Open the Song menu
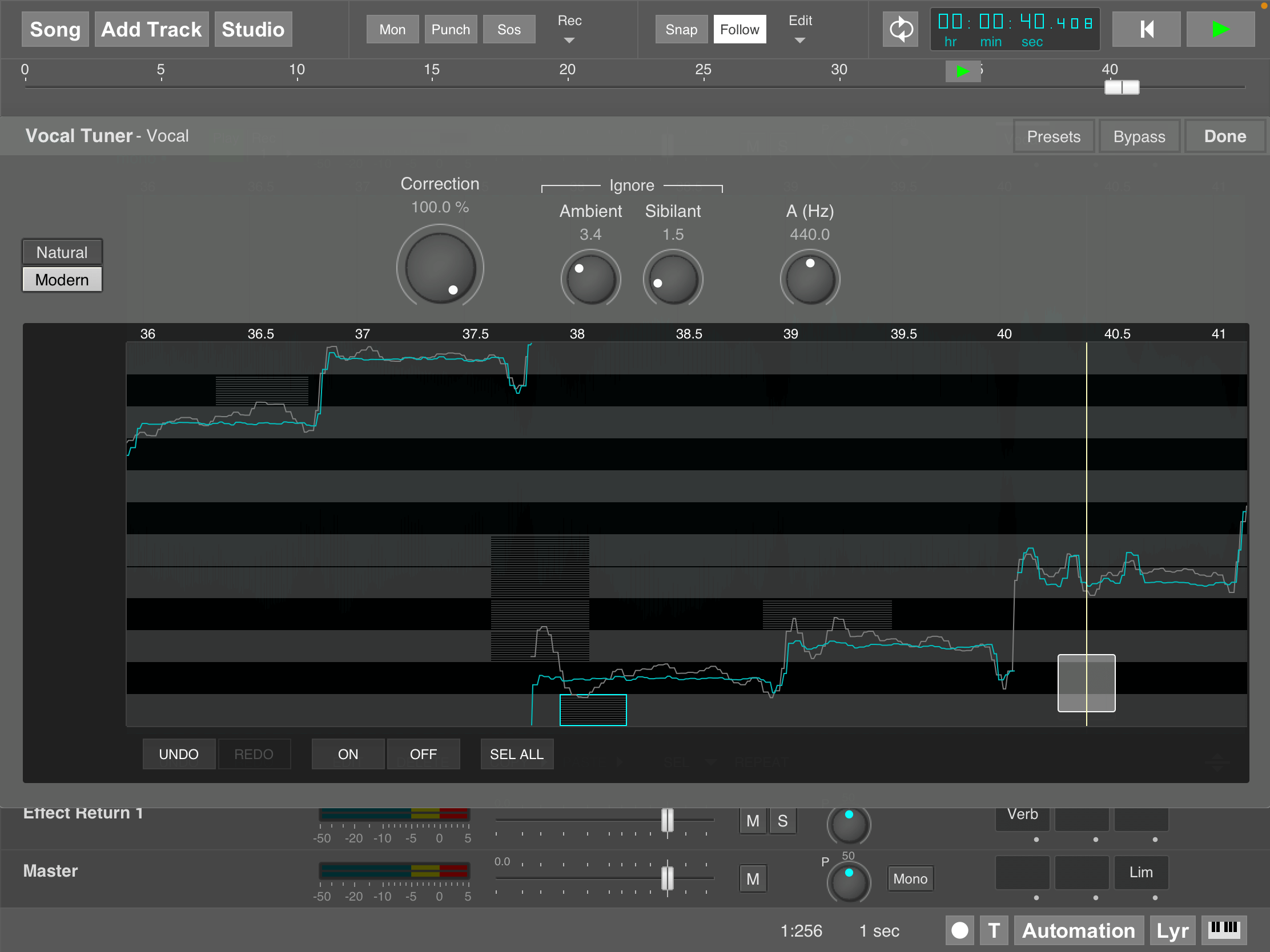Screen dimensions: 1270x952 coord(55,29)
